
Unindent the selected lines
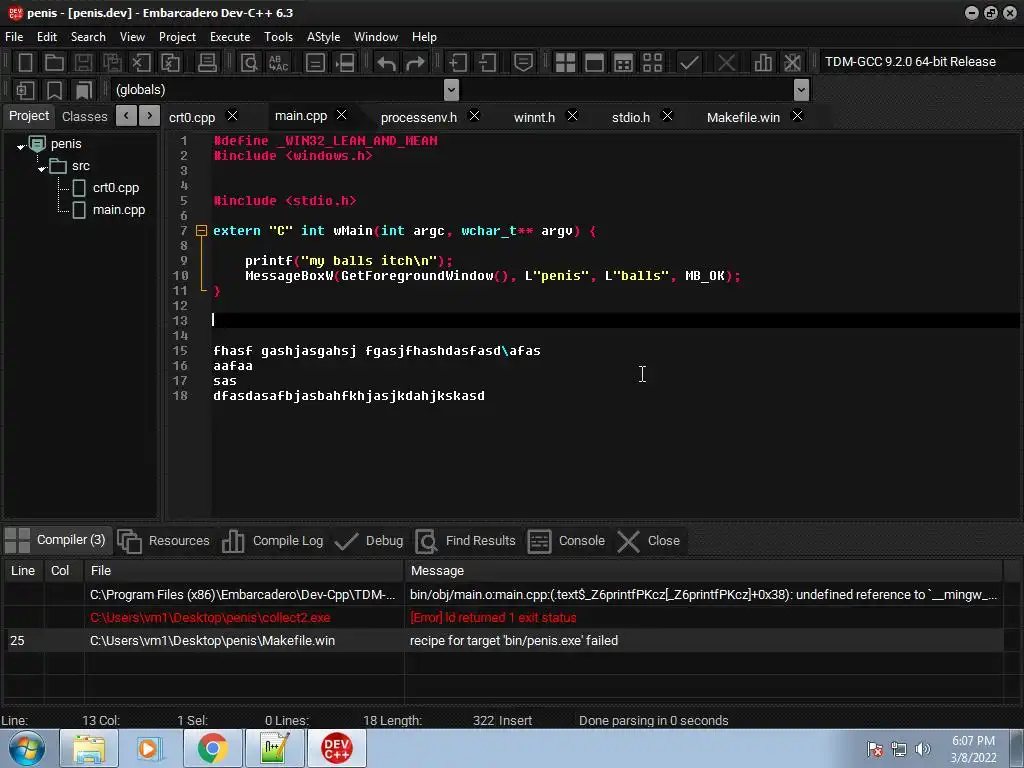tap(487, 63)
